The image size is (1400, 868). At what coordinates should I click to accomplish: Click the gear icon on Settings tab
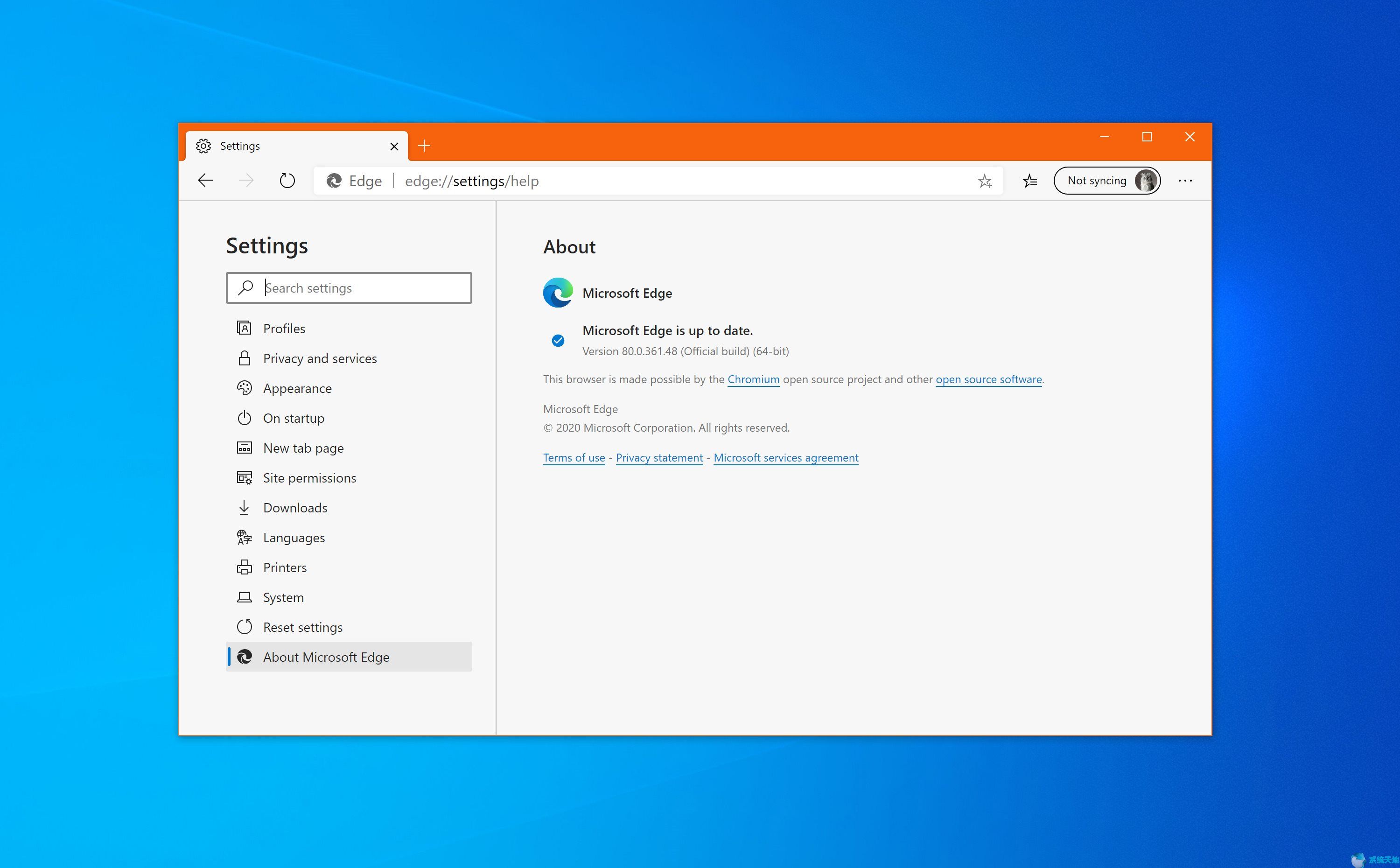tap(203, 146)
